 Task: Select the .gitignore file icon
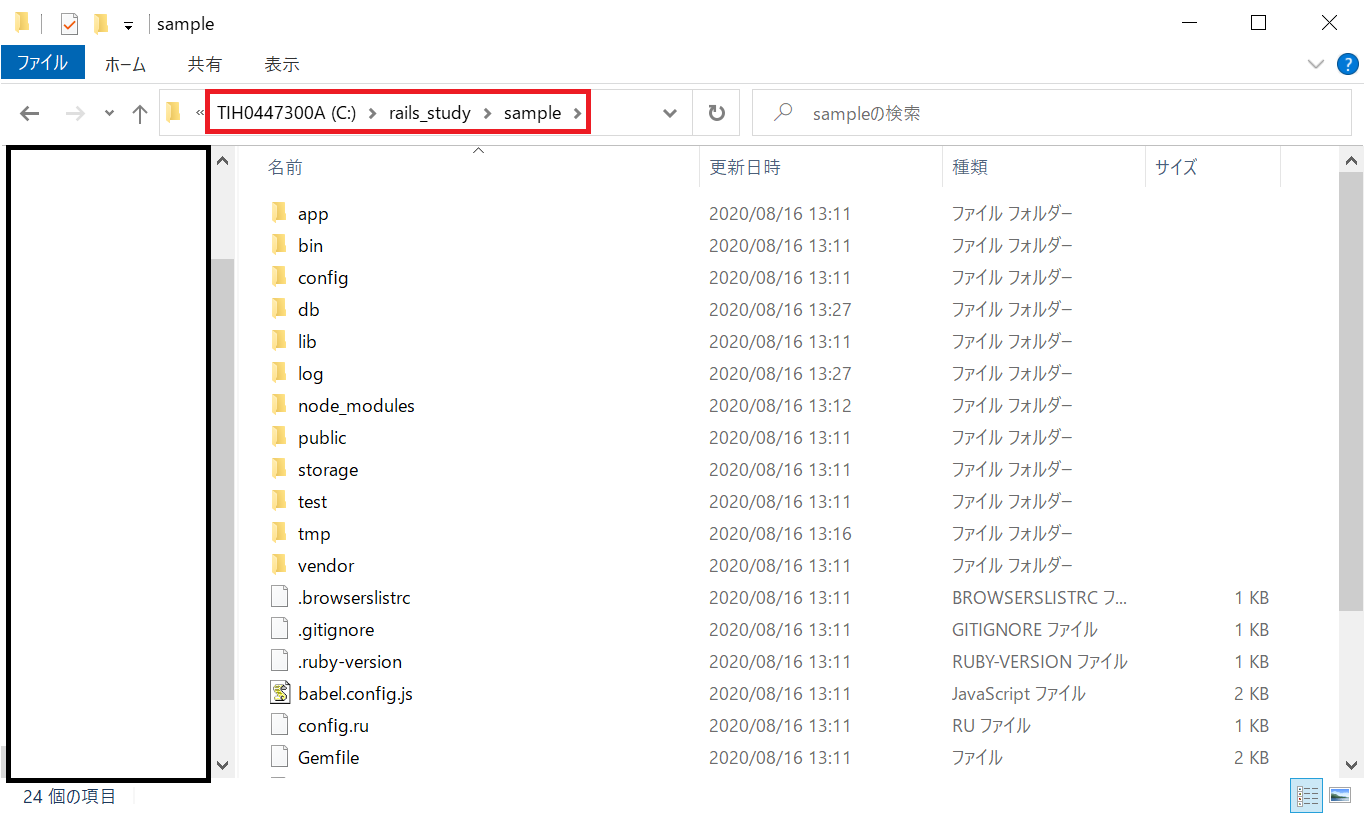(280, 629)
